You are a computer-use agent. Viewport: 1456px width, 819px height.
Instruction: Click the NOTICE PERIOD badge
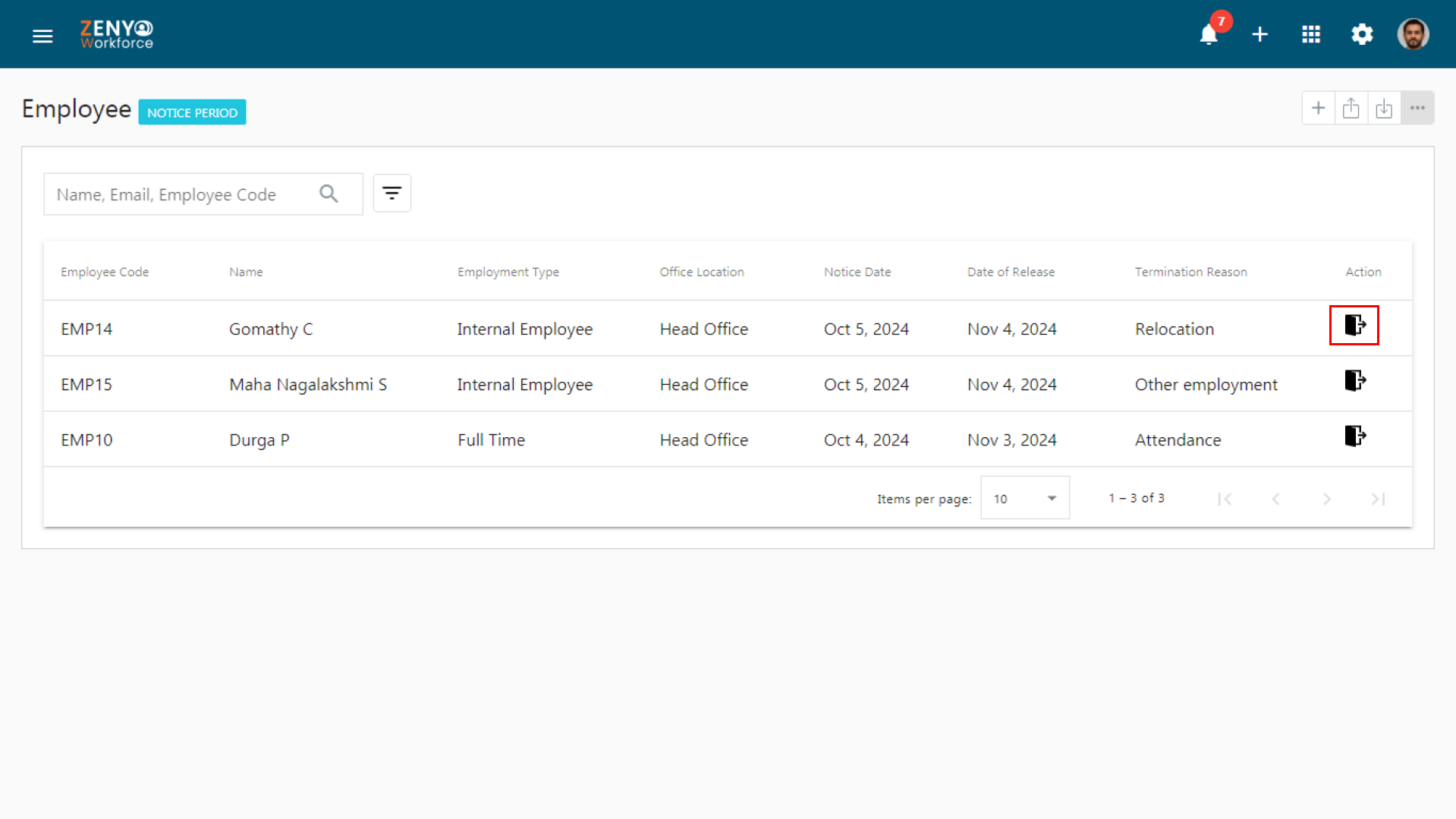click(x=192, y=112)
